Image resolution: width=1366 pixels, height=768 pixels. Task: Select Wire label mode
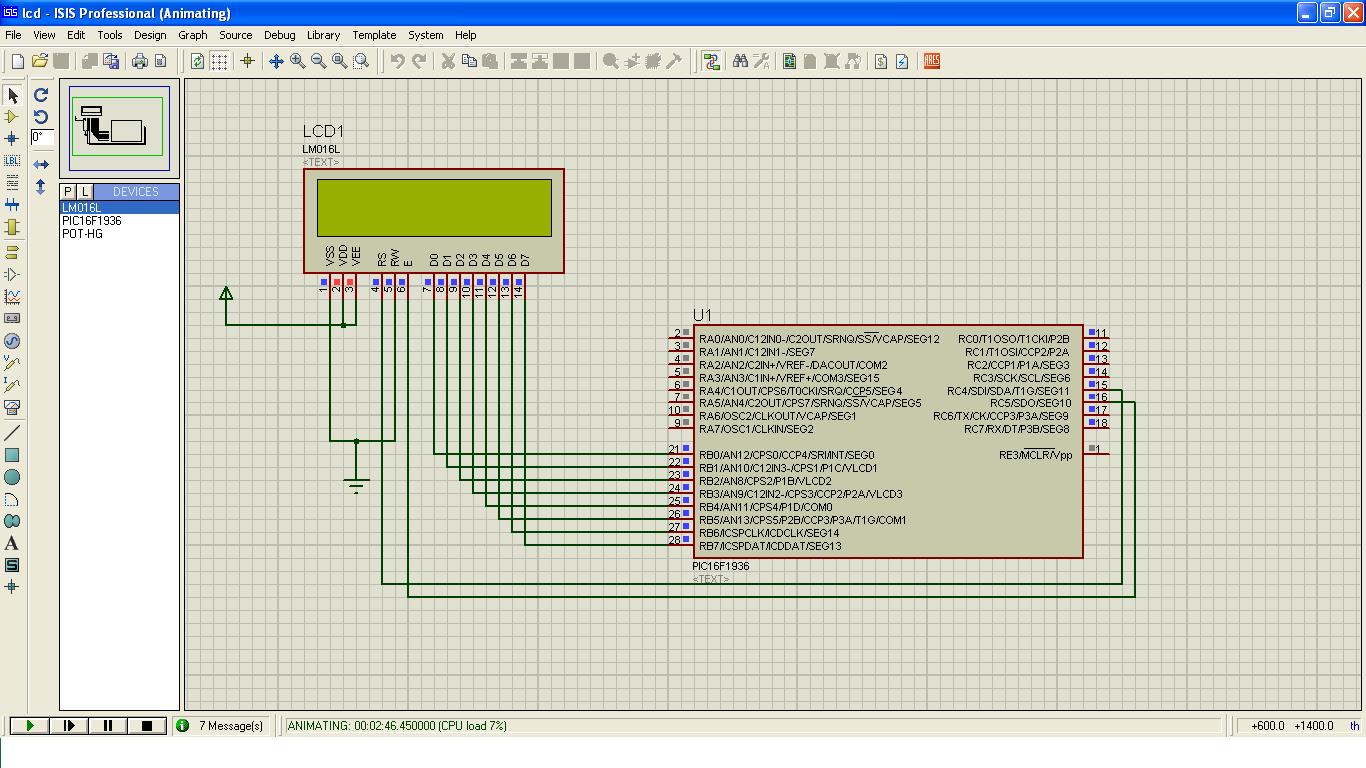pos(12,161)
